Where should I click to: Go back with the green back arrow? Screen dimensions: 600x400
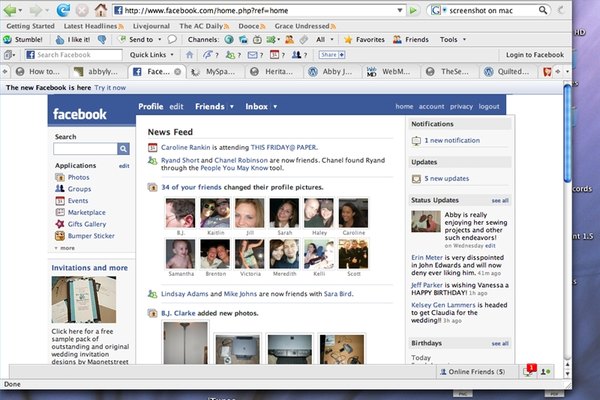[x=10, y=10]
